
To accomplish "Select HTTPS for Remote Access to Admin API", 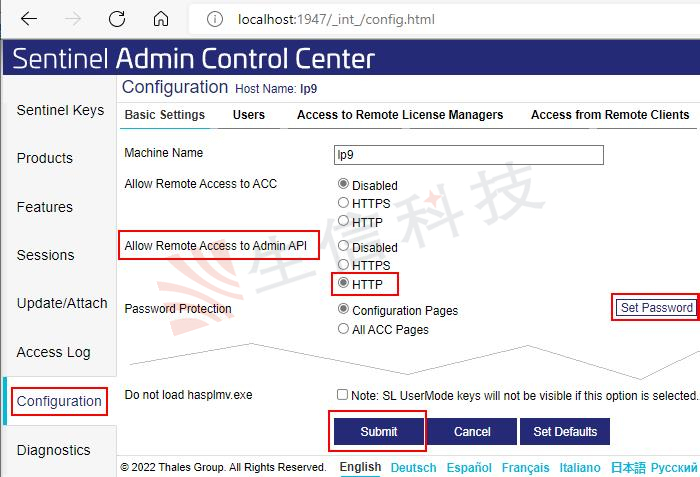I will tap(343, 264).
